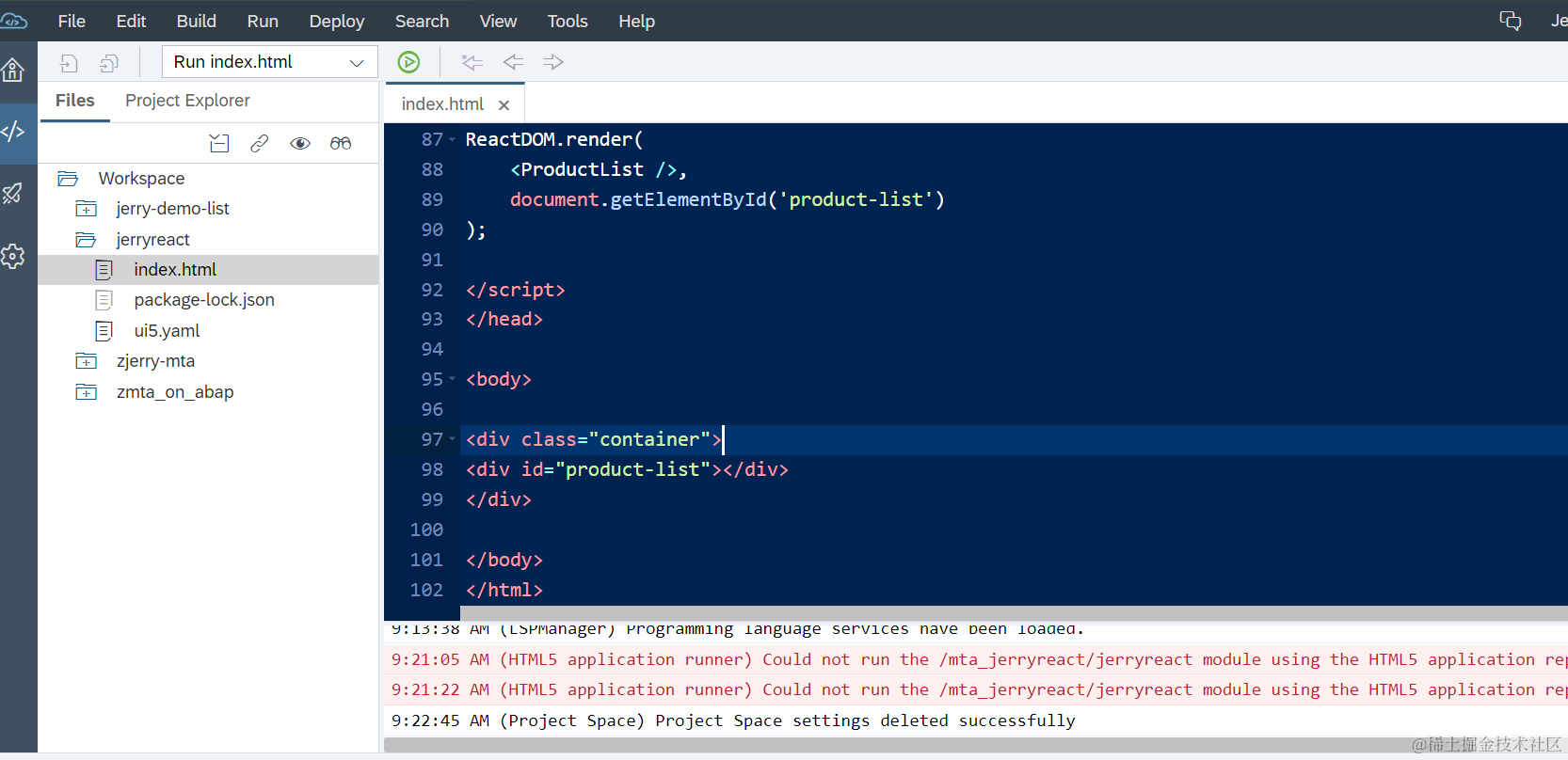Click the index.html file icon in tree
Image resolution: width=1568 pixels, height=760 pixels.
point(104,270)
